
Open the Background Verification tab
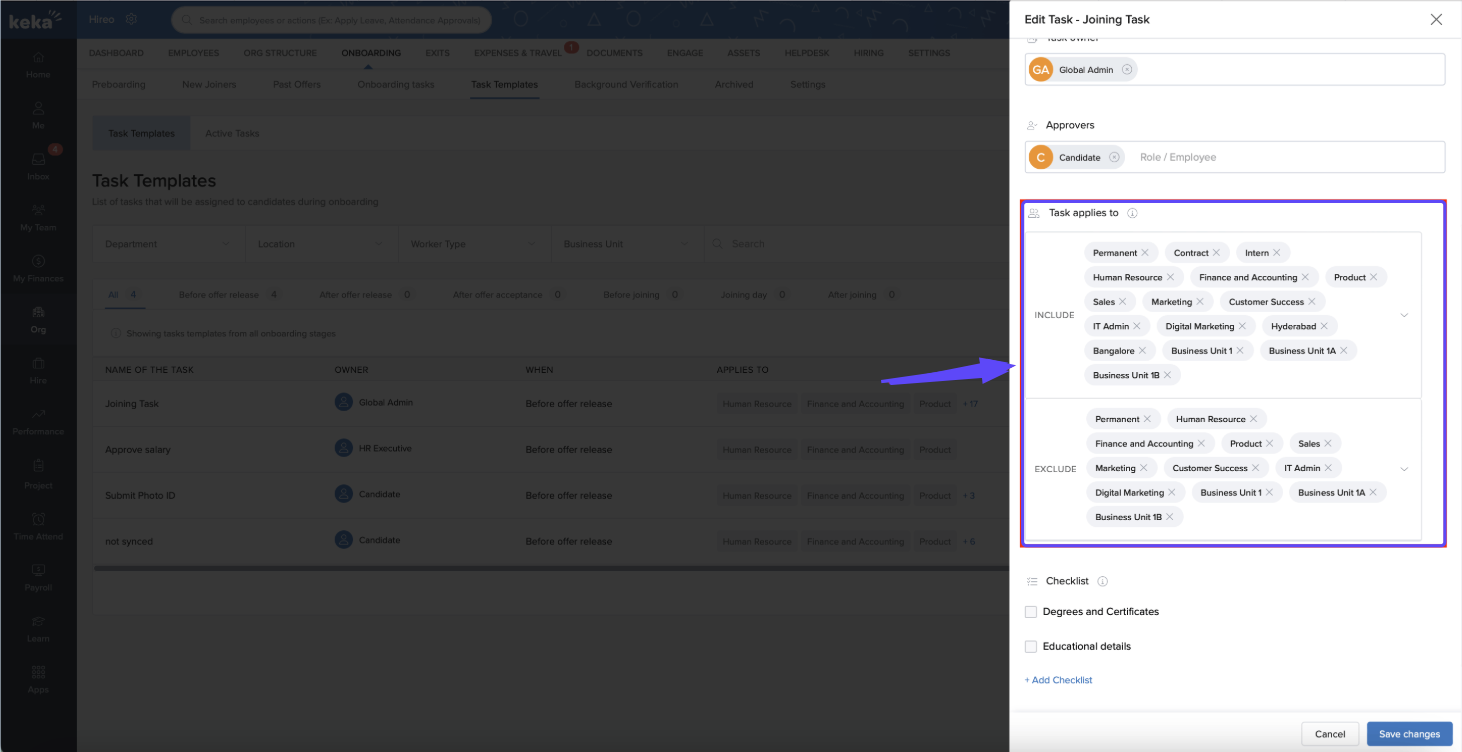coord(626,85)
